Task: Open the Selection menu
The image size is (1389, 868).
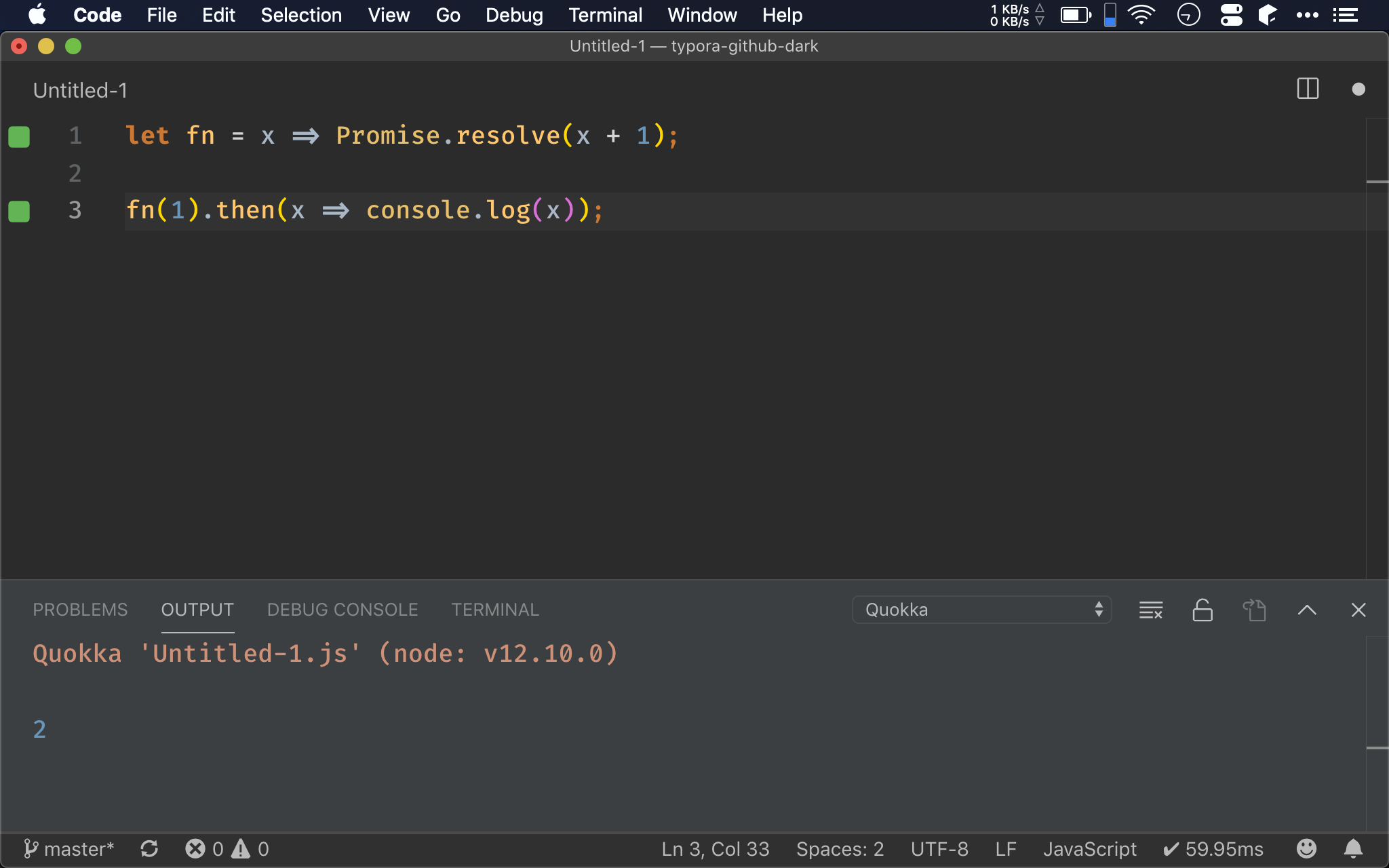Action: pyautogui.click(x=301, y=15)
